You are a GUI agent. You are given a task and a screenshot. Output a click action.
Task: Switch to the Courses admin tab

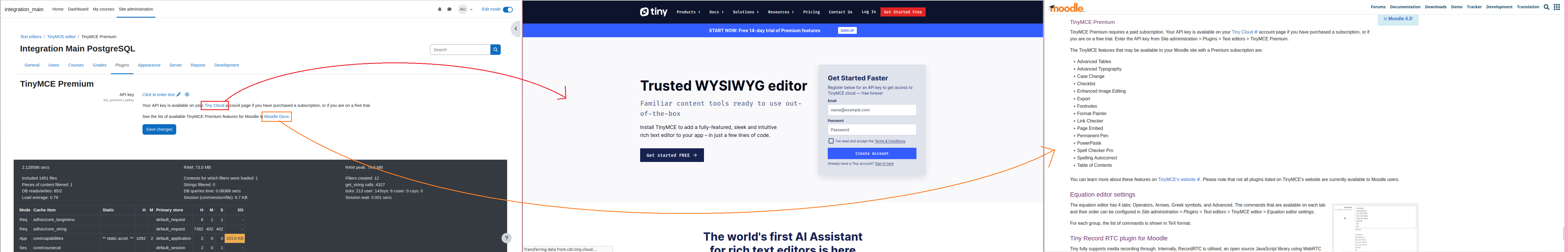pos(76,65)
